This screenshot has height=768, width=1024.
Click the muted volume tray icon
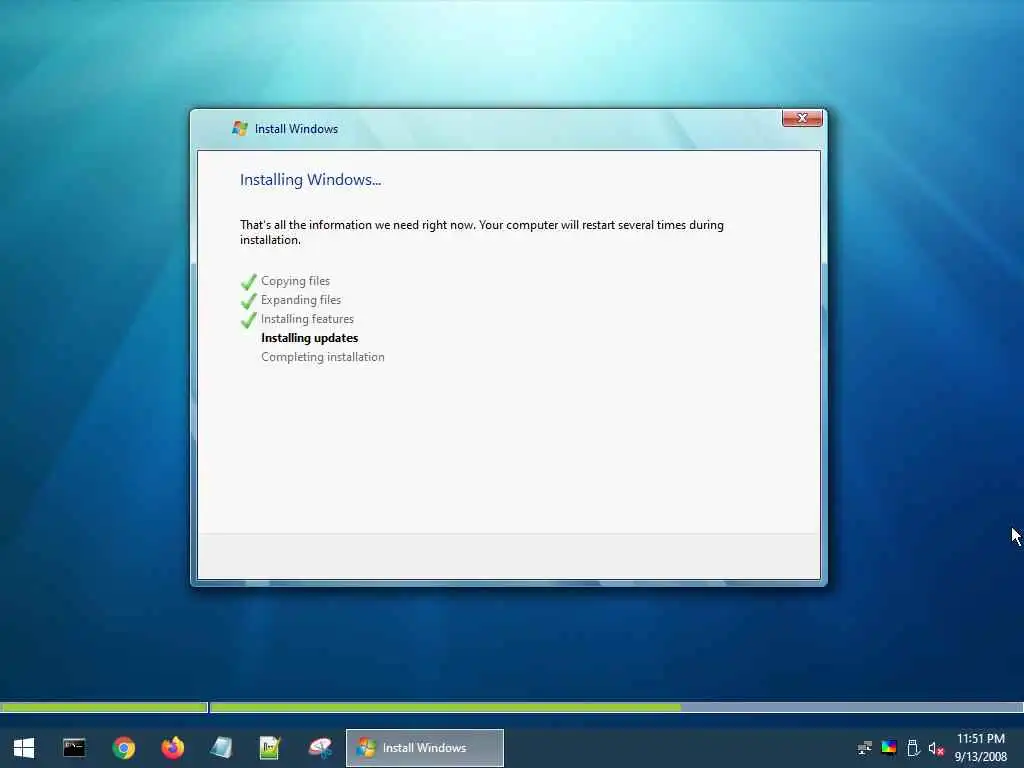(936, 748)
